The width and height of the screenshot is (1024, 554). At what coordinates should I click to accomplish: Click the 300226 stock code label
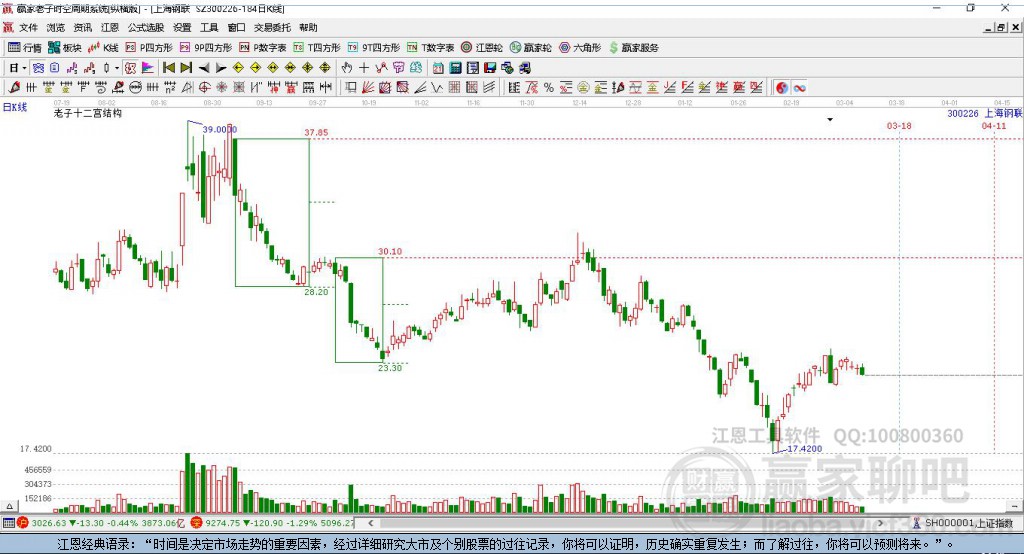(x=963, y=114)
